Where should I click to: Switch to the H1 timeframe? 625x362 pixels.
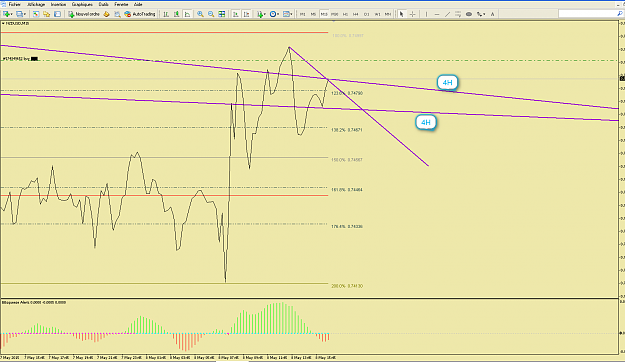tap(345, 14)
